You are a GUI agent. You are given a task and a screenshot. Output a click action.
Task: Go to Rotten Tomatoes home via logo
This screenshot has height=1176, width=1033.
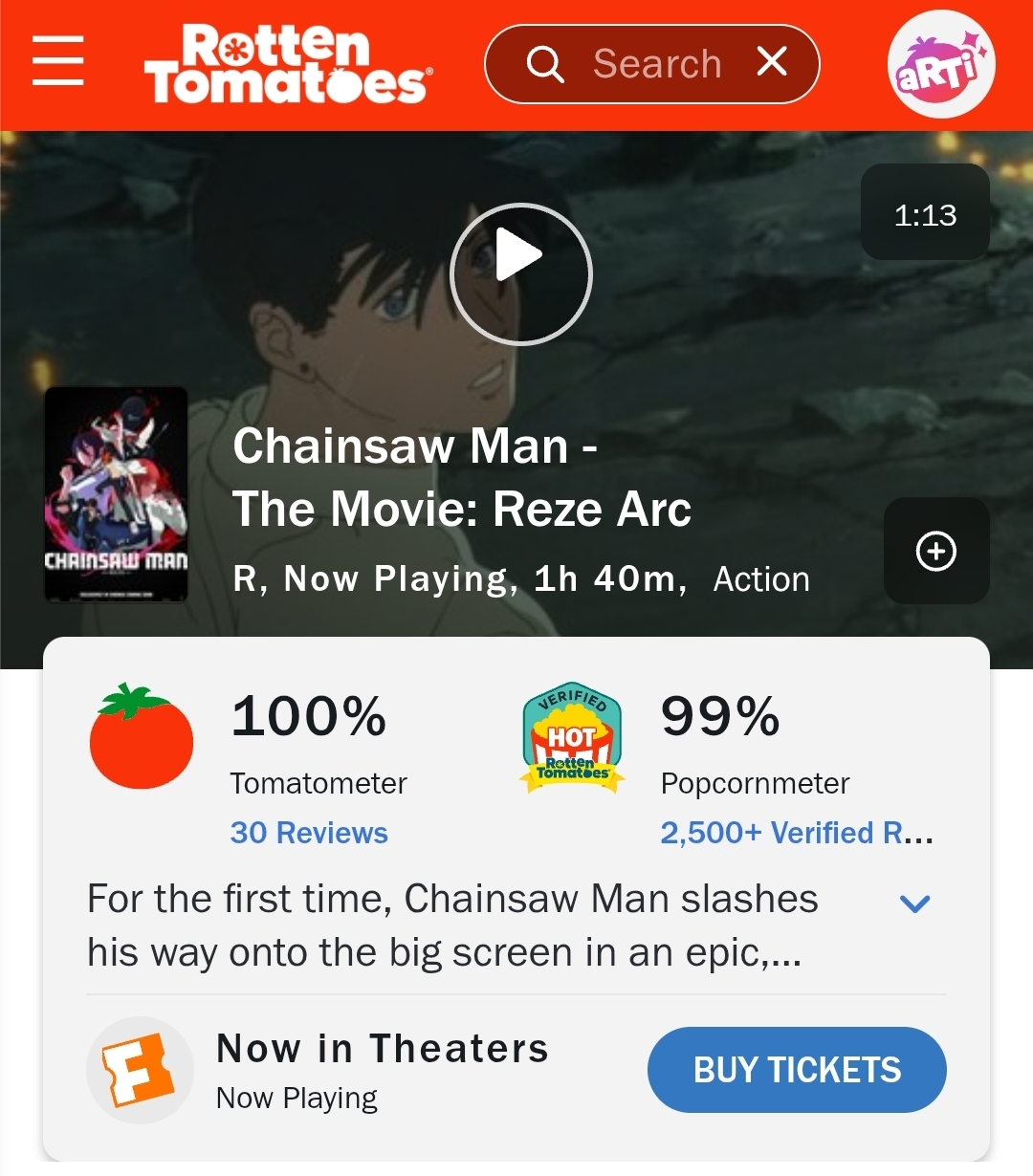pyautogui.click(x=287, y=65)
